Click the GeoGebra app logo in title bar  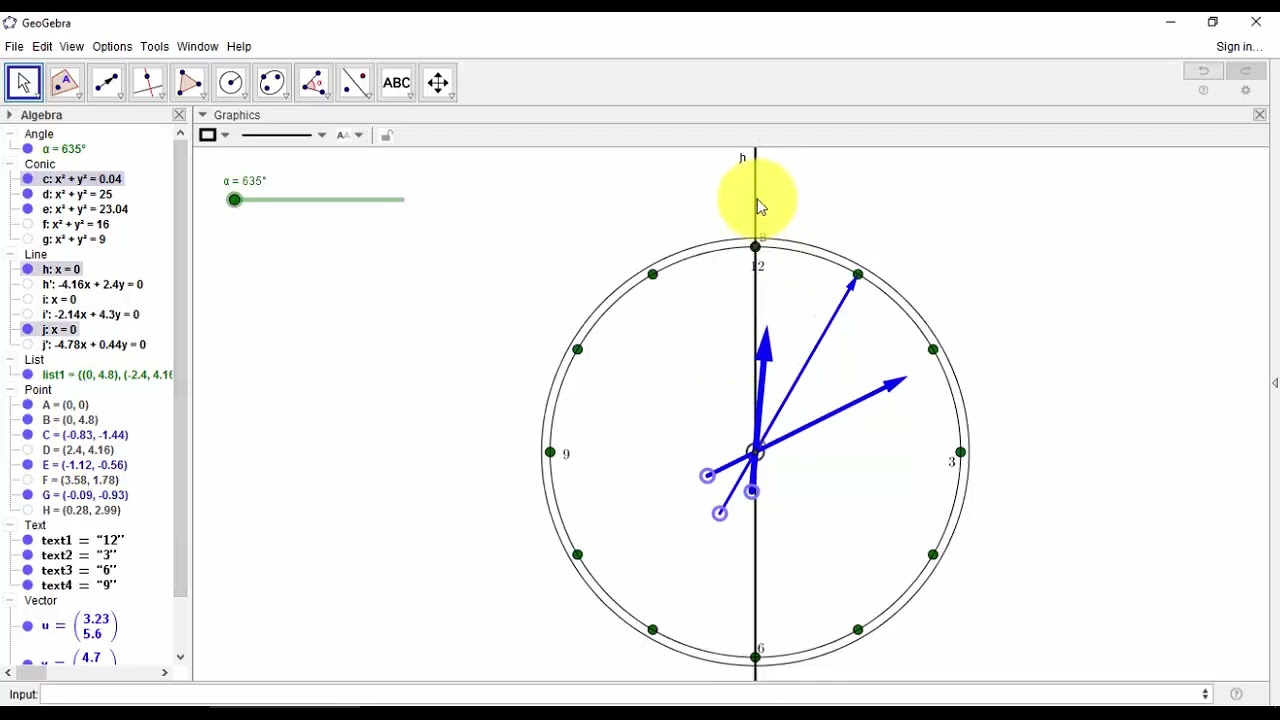(x=10, y=22)
